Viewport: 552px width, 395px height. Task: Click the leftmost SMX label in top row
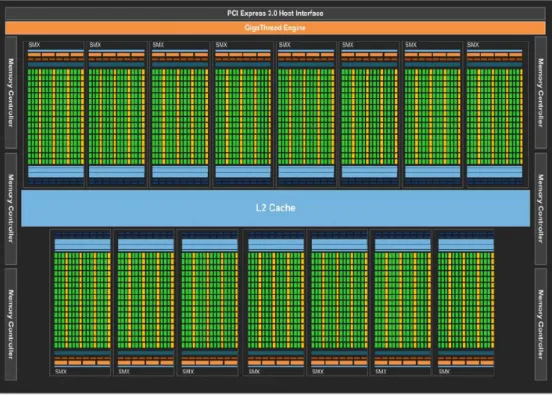coord(34,45)
